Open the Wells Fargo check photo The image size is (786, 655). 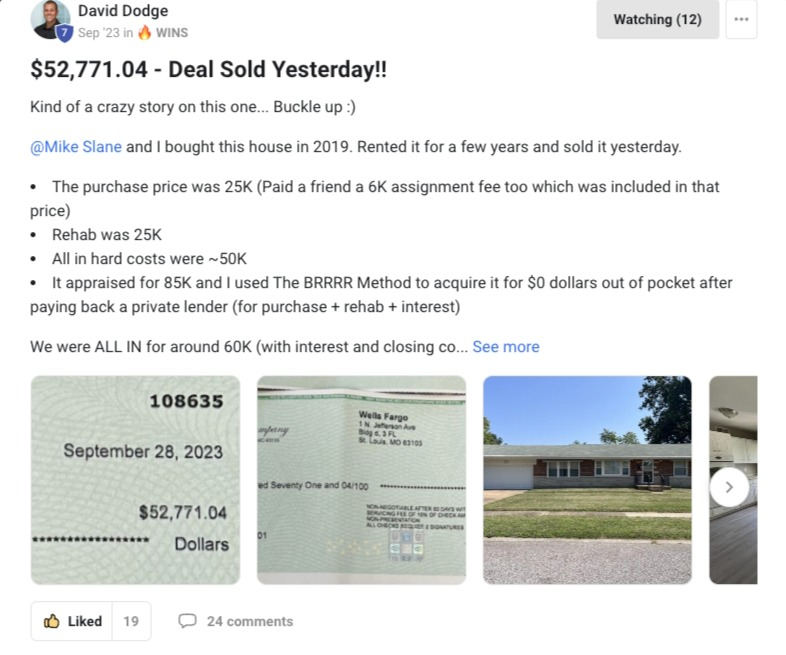(361, 480)
